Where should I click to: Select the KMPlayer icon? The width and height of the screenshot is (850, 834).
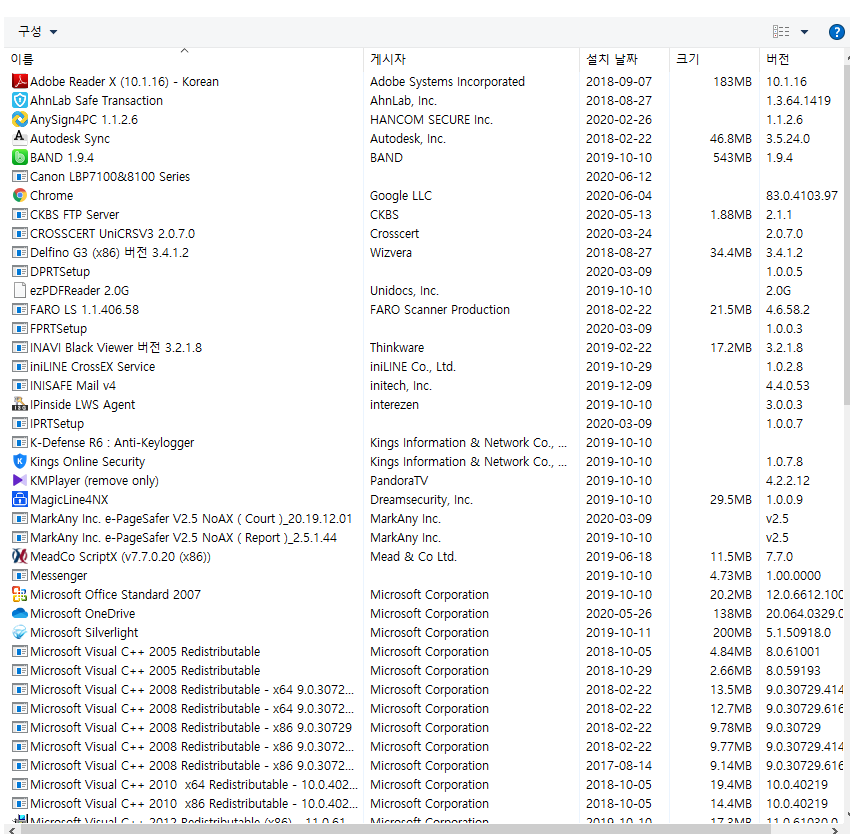[20, 480]
